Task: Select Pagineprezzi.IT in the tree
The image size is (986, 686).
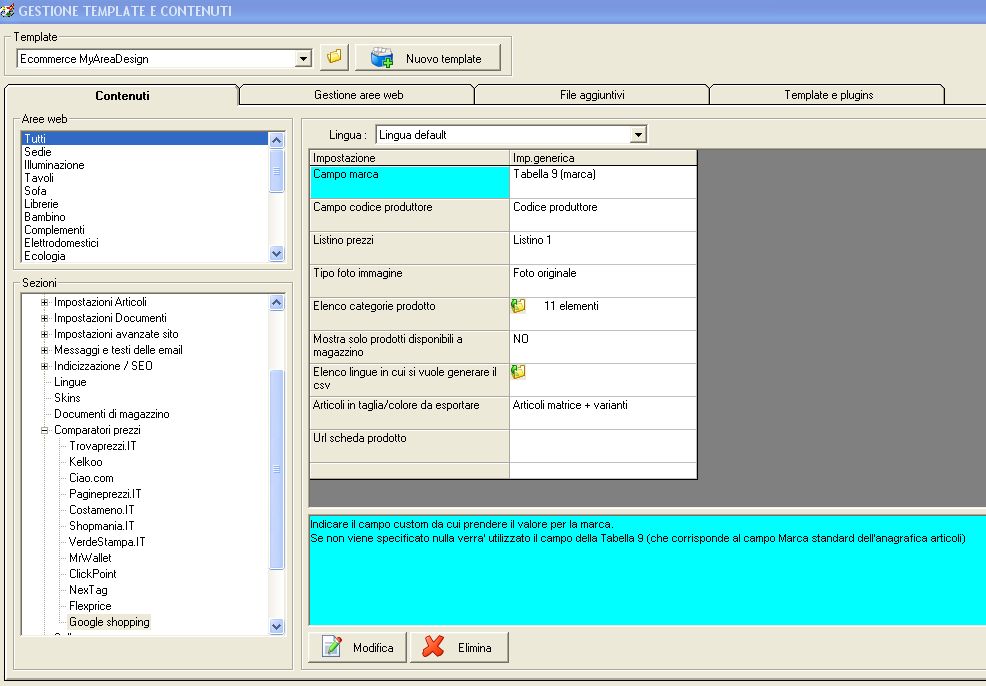Action: click(105, 494)
